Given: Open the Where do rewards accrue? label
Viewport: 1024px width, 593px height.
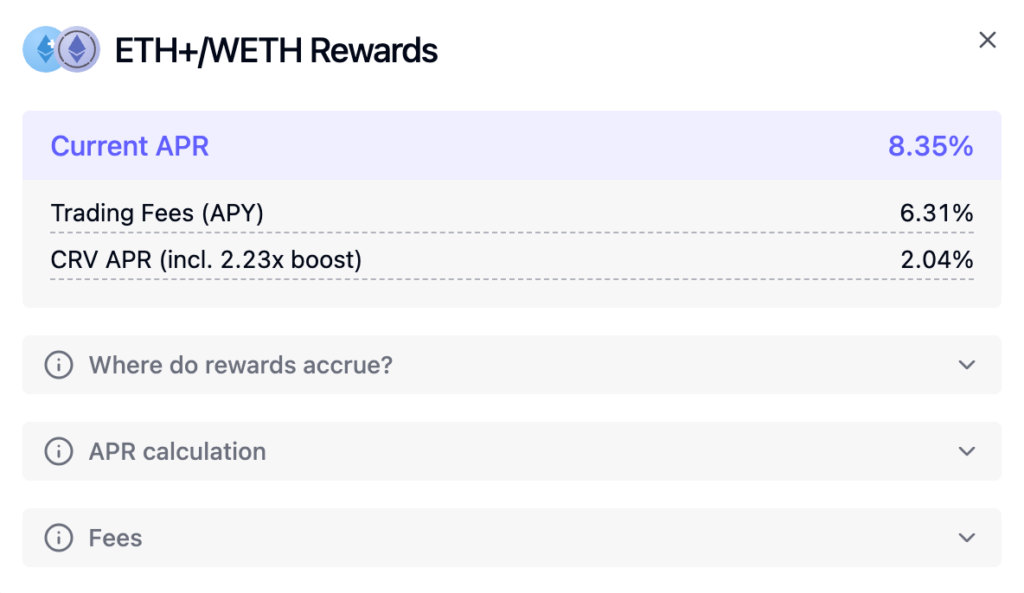Looking at the screenshot, I should [x=240, y=365].
